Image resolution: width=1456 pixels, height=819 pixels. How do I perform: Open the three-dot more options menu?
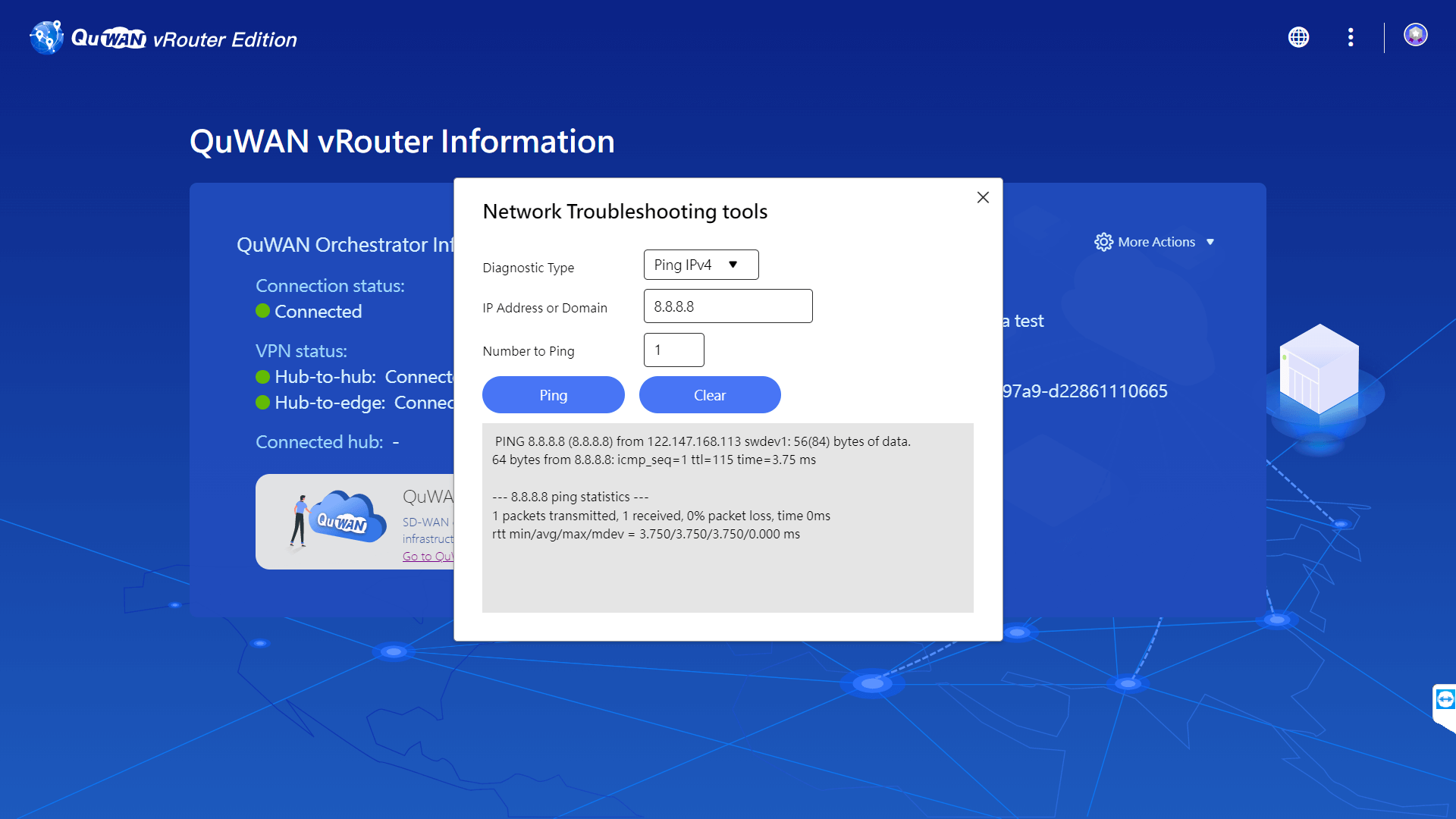point(1351,37)
